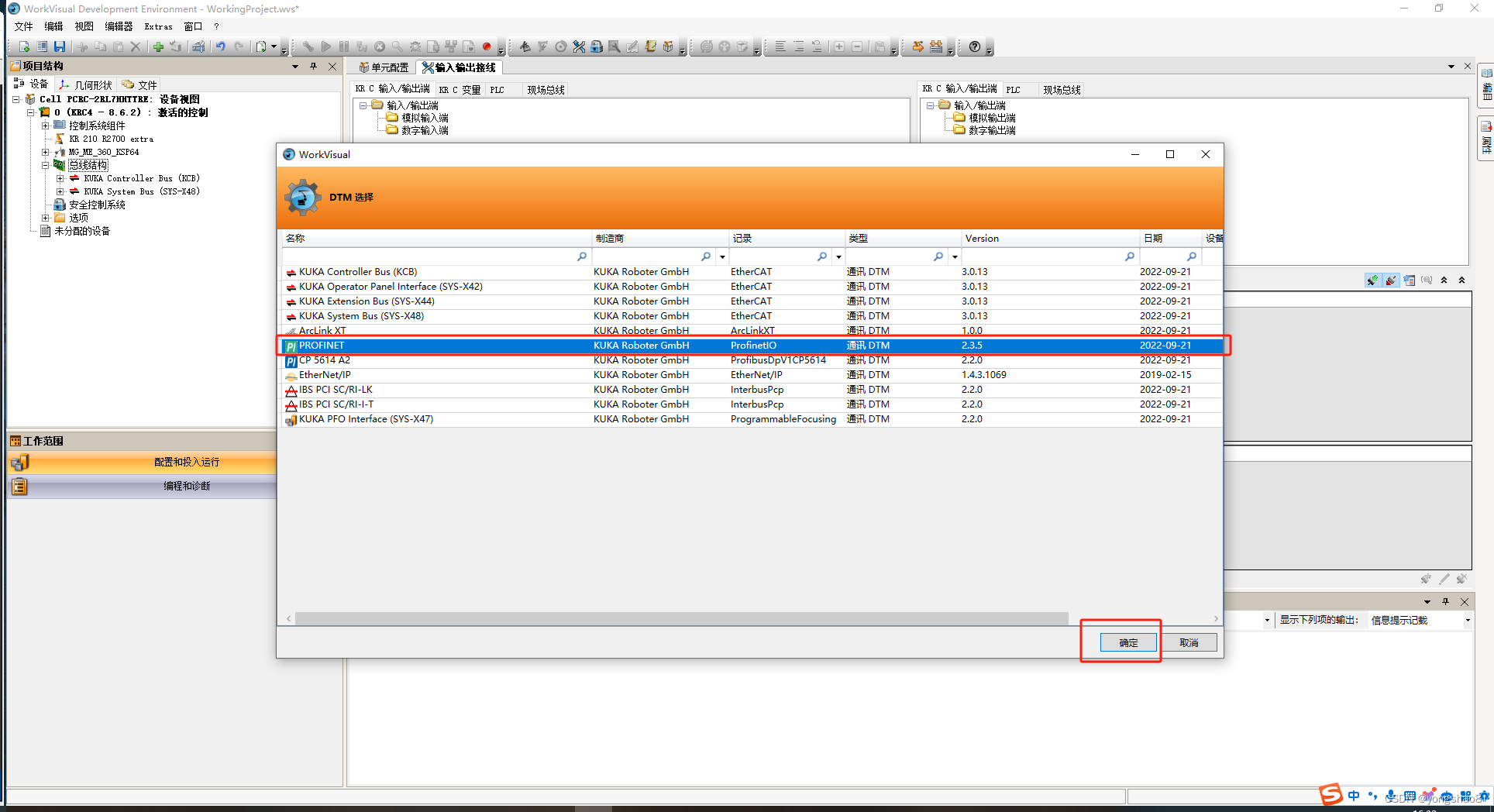Select the KUKA PFO Interface (SYS-X47) row
This screenshot has width=1494, height=812.
(x=750, y=419)
